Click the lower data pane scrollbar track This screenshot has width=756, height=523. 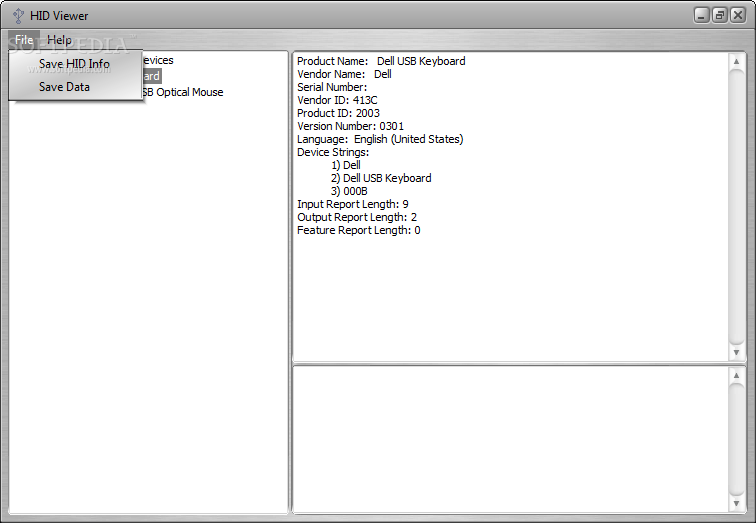[736, 440]
